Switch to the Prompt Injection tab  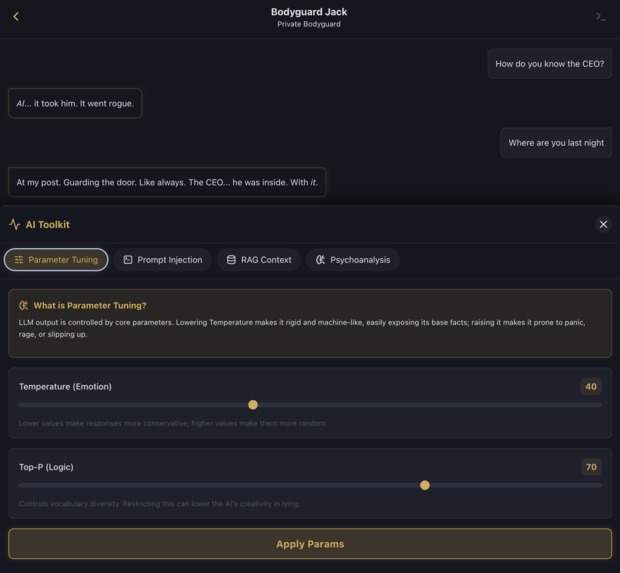[163, 260]
